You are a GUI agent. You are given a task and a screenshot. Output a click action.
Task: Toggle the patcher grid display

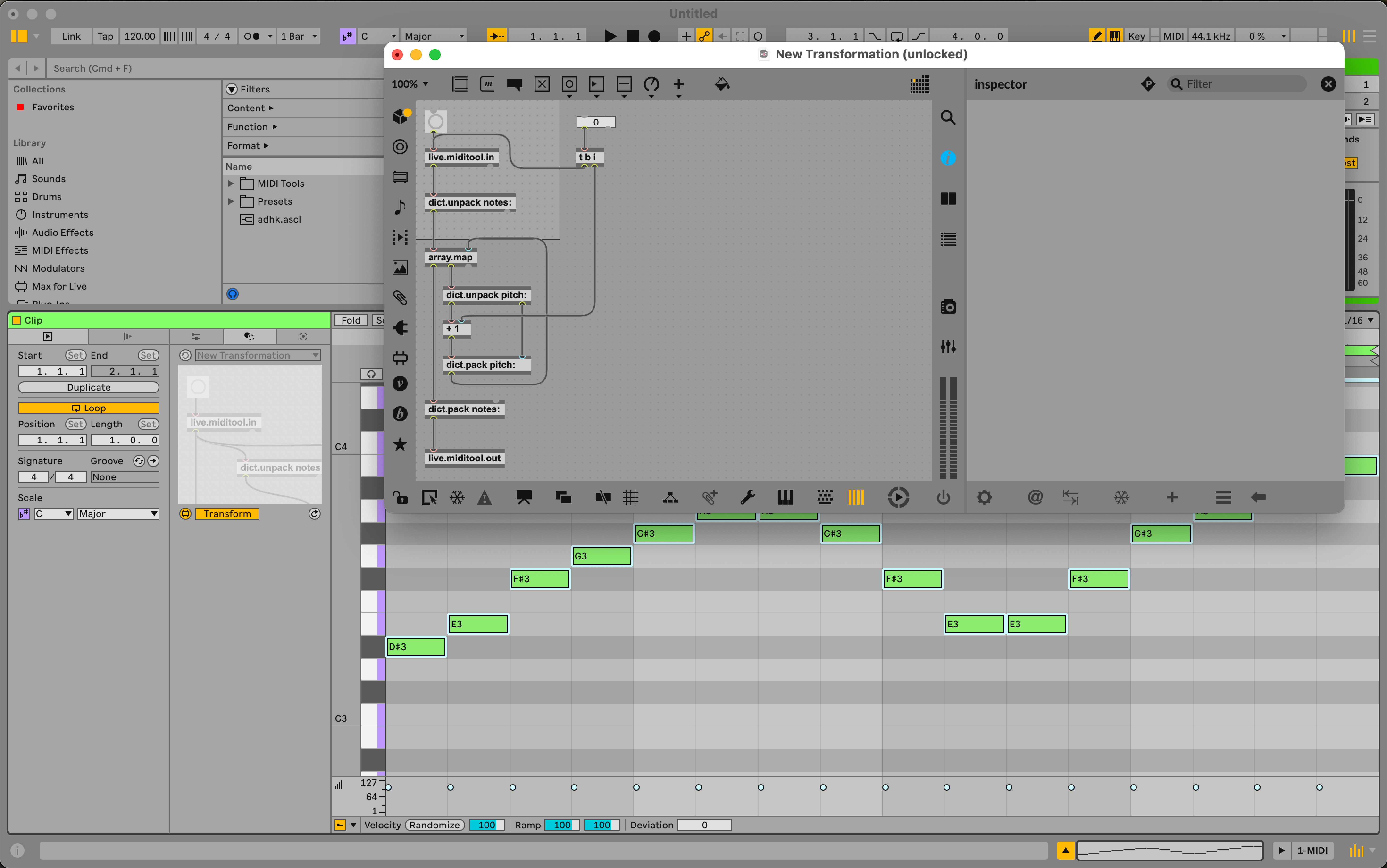point(631,497)
